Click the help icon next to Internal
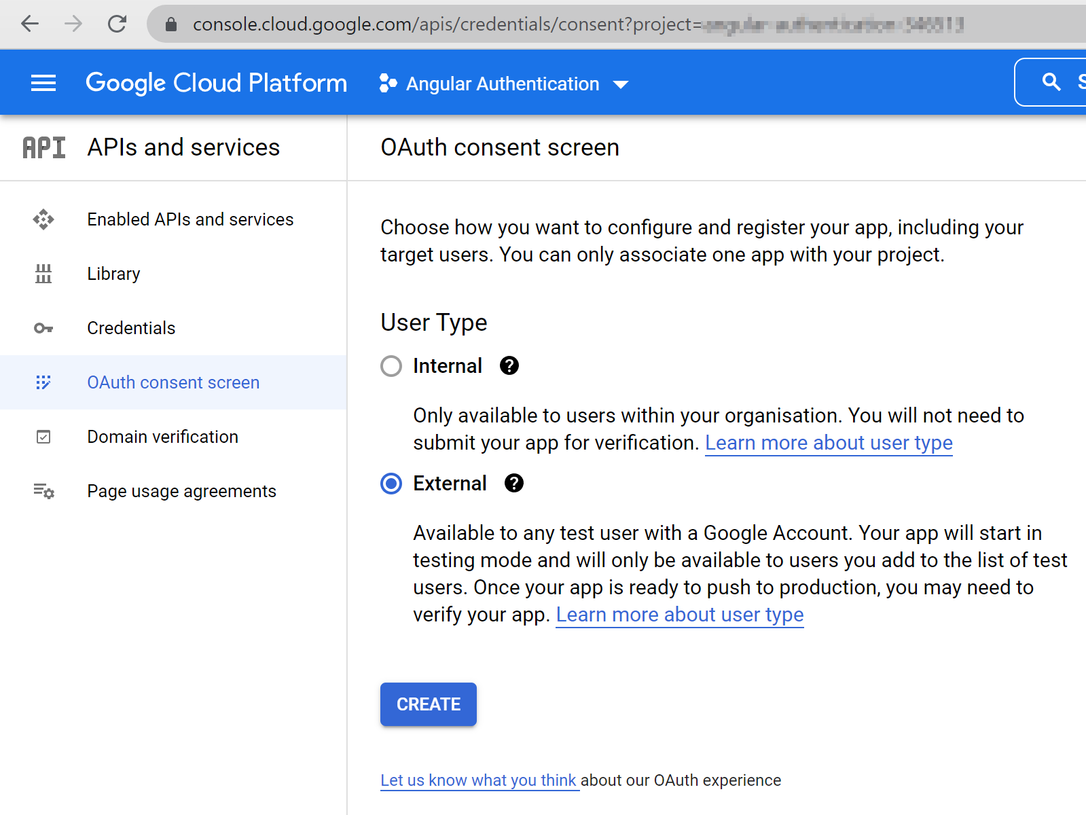The image size is (1086, 815). tap(509, 366)
